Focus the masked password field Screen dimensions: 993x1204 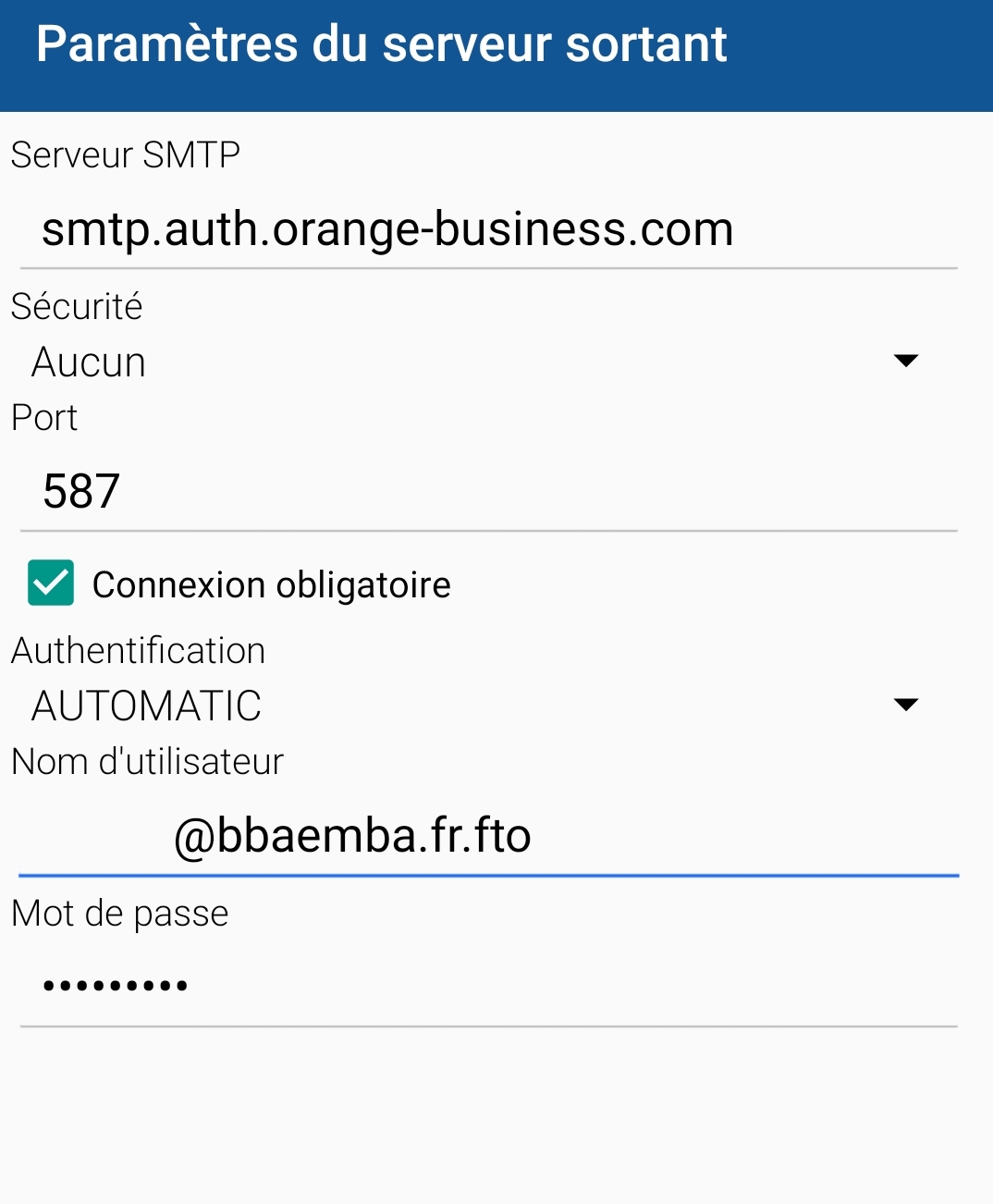click(x=116, y=986)
